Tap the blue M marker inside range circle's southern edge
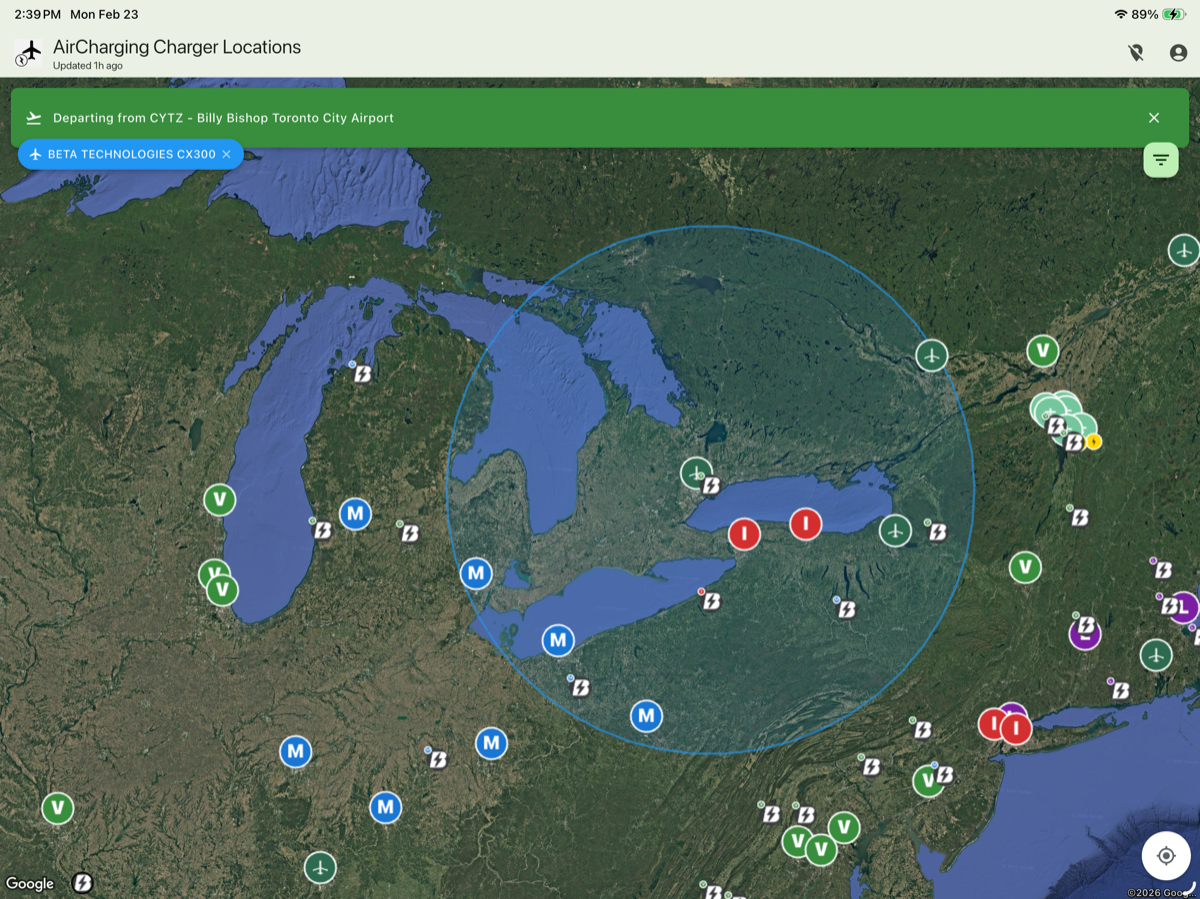 (646, 716)
